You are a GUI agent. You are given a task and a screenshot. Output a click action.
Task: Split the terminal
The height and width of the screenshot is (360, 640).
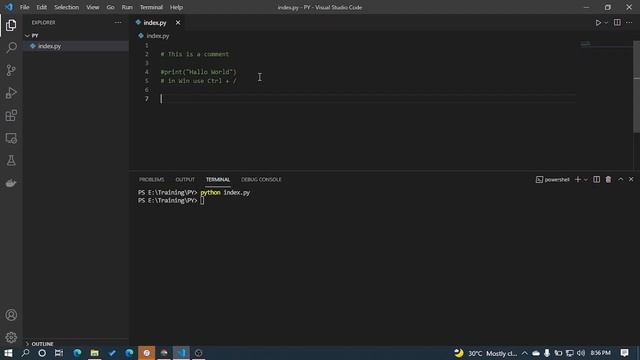(x=596, y=180)
